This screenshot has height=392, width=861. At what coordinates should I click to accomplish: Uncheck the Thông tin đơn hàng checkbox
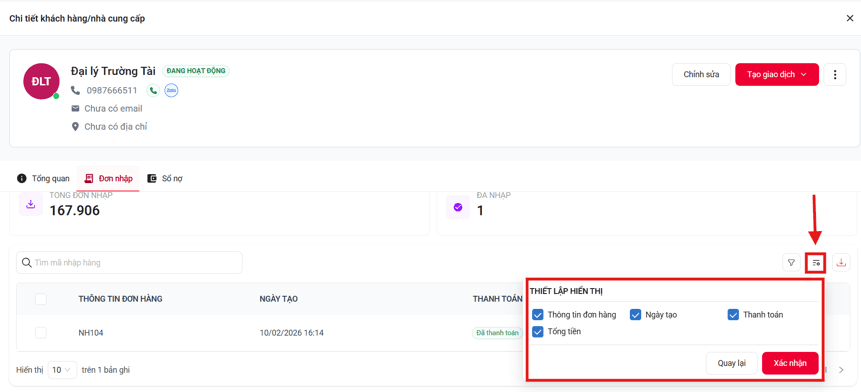538,315
